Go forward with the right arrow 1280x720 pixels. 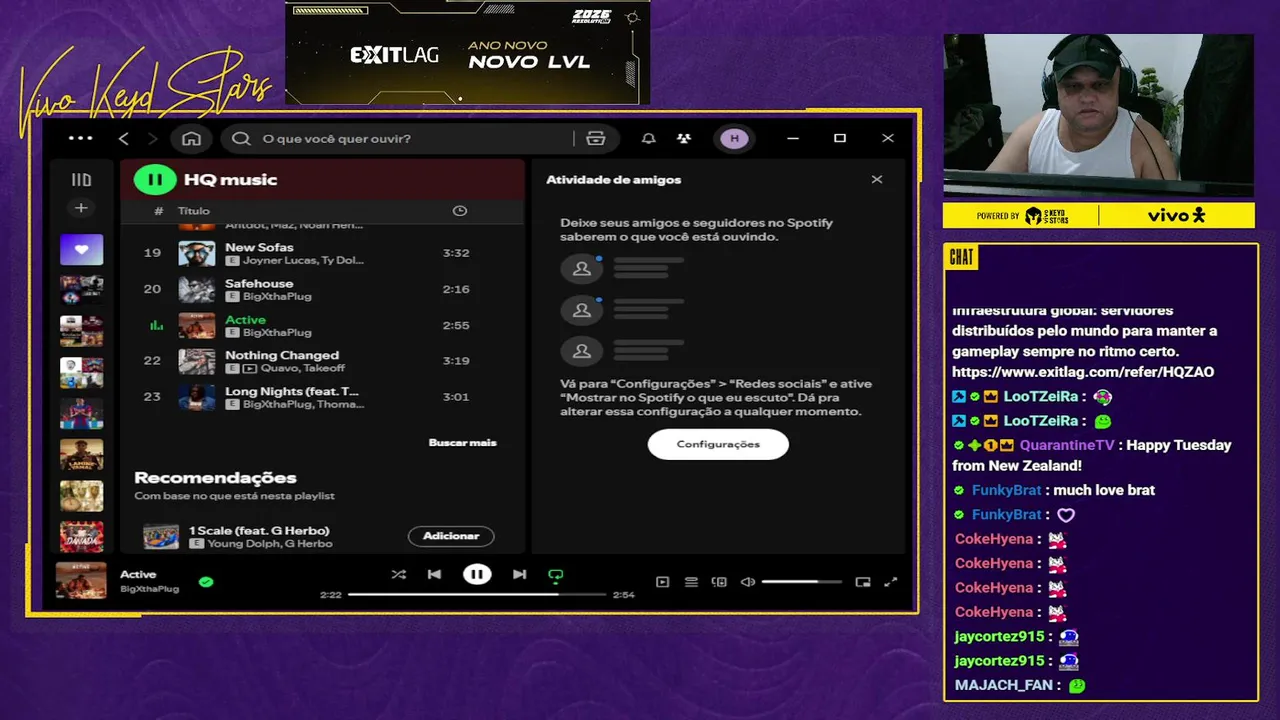[x=152, y=138]
